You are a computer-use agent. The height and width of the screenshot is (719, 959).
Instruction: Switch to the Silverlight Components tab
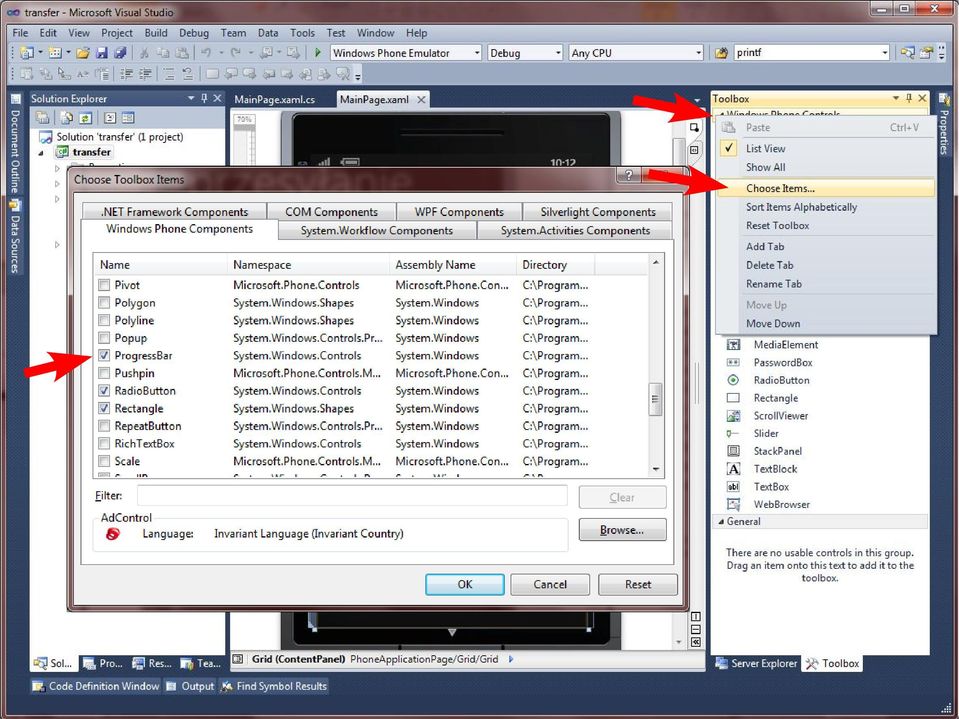598,212
